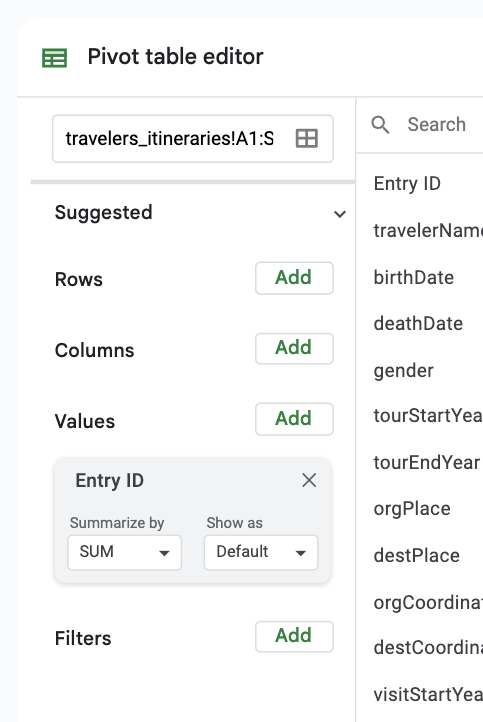The image size is (483, 722).
Task: Open the Show as Default dropdown
Action: 261,552
